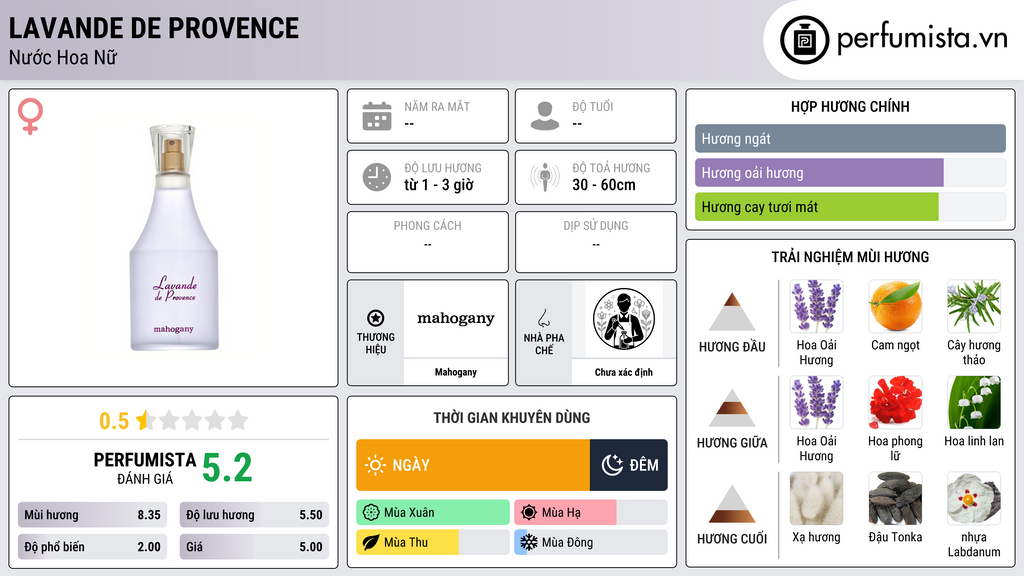Click the Mahogany brand name link
Image resolution: width=1024 pixels, height=576 pixels.
click(456, 372)
